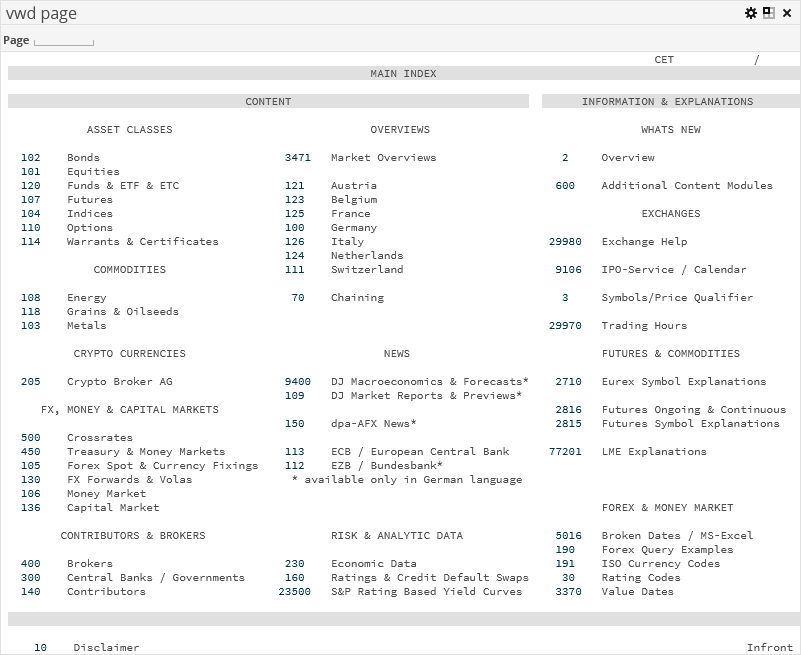Select the Switzerland overview

point(366,270)
